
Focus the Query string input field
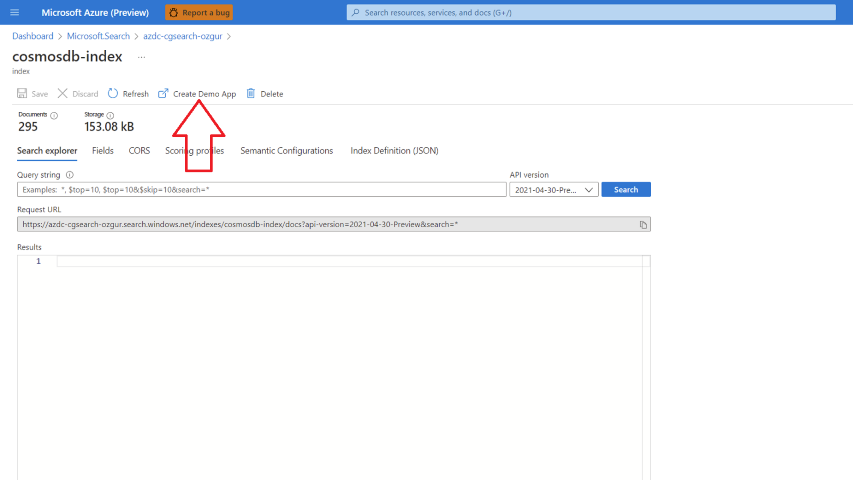pyautogui.click(x=262, y=189)
